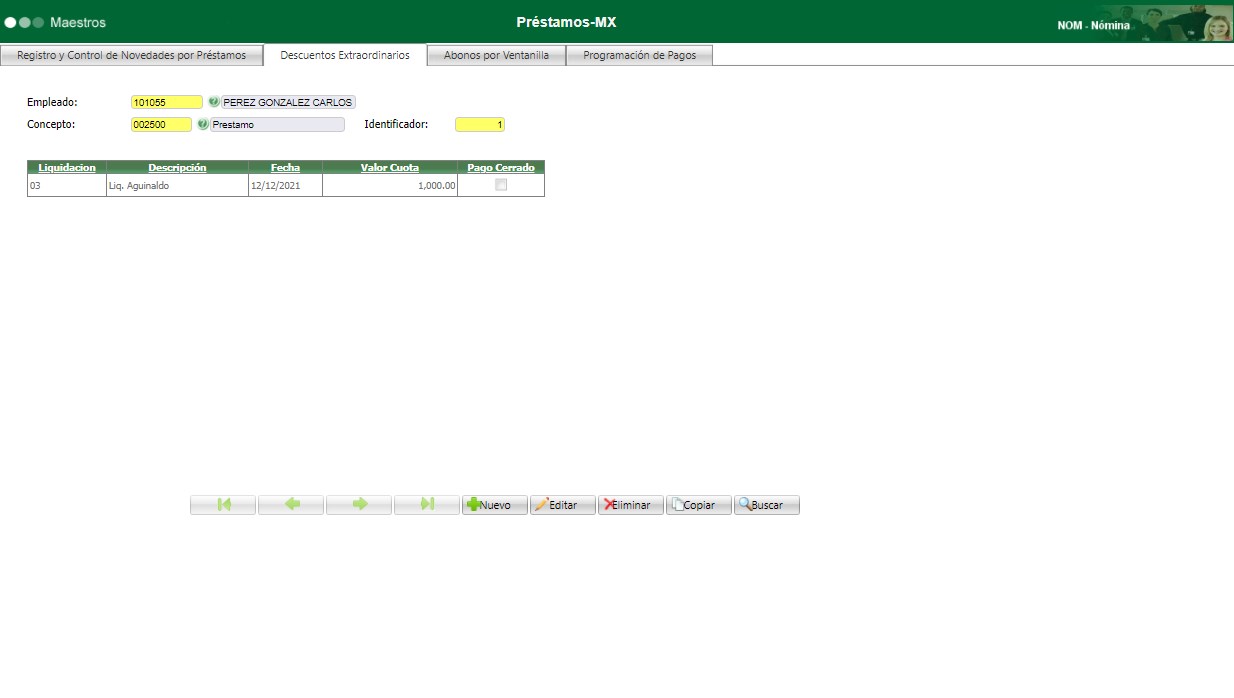1234x698 pixels.
Task: Select the table cell 03 under Liquidacion
Action: pyautogui.click(x=67, y=185)
